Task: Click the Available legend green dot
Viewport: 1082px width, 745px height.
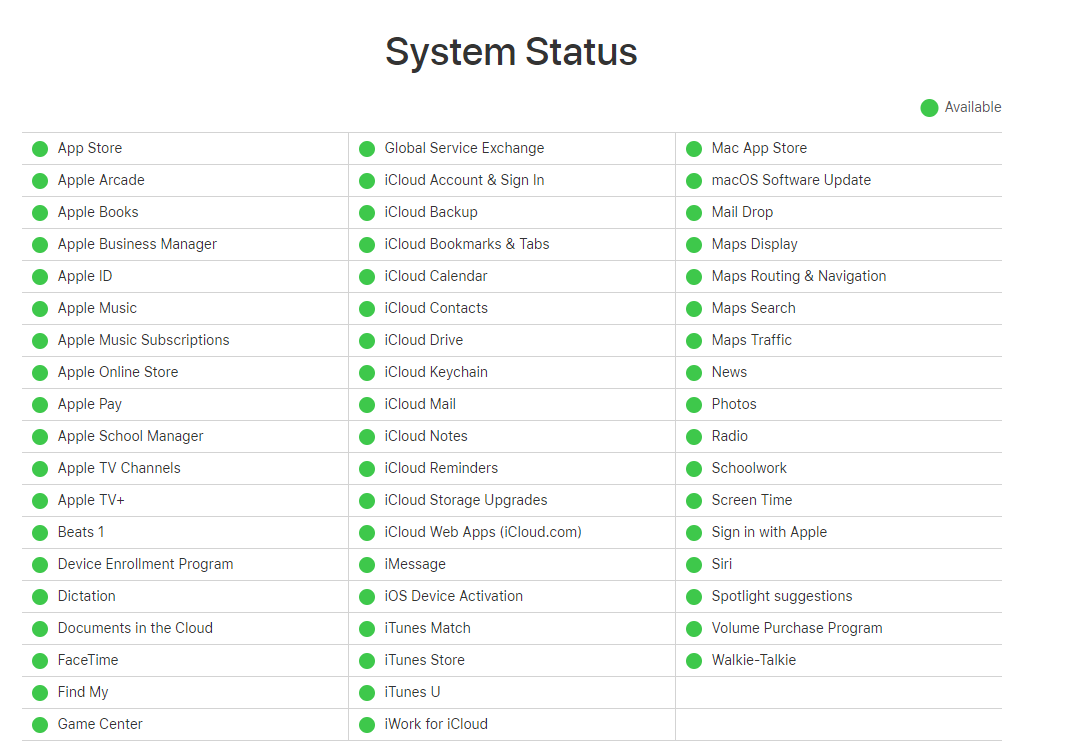Action: (929, 108)
